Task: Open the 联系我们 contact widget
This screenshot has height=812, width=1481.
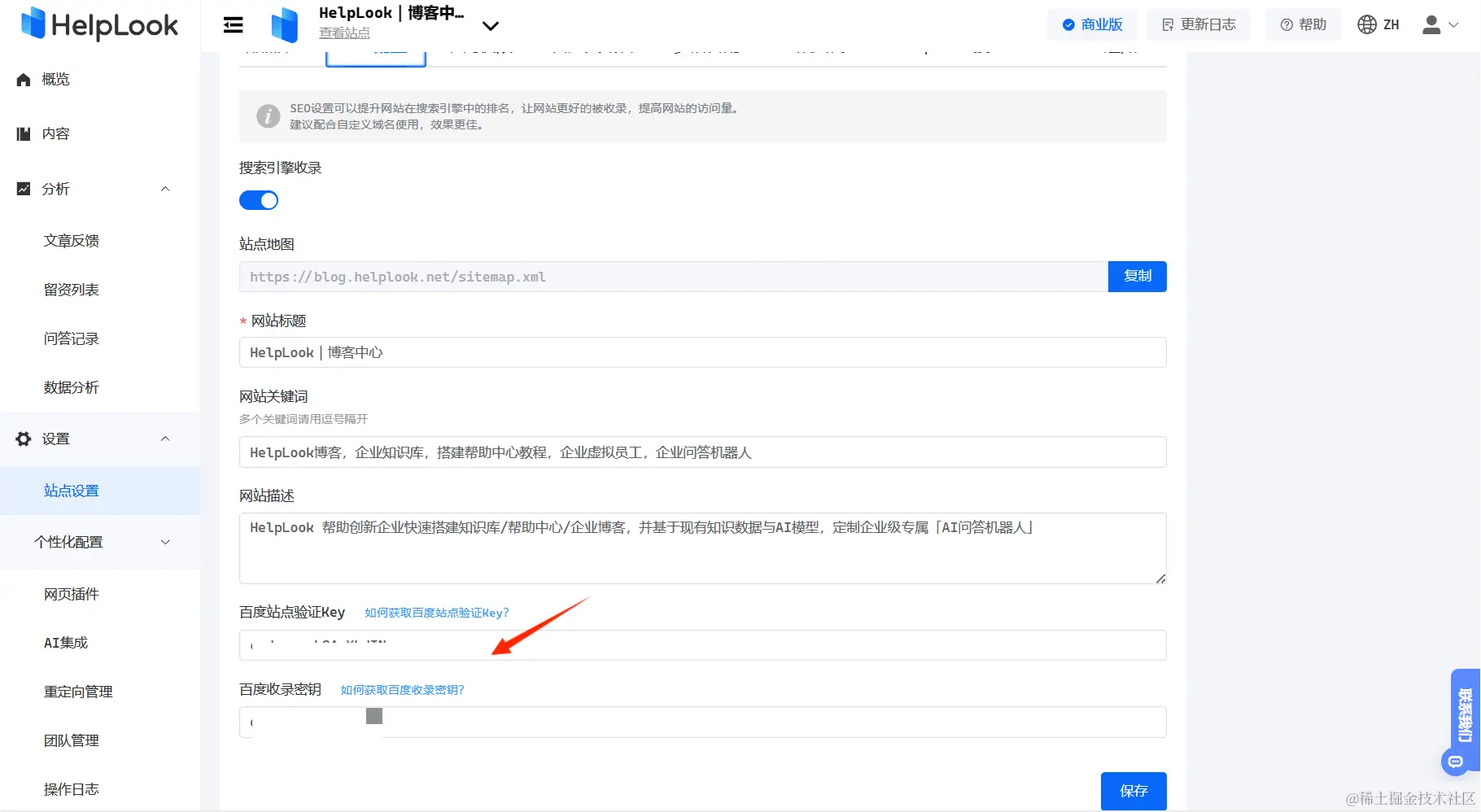Action: [1465, 714]
